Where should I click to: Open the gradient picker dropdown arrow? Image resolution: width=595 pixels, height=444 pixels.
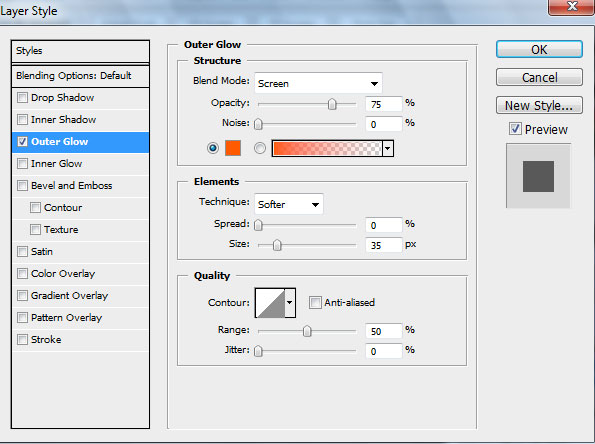388,148
